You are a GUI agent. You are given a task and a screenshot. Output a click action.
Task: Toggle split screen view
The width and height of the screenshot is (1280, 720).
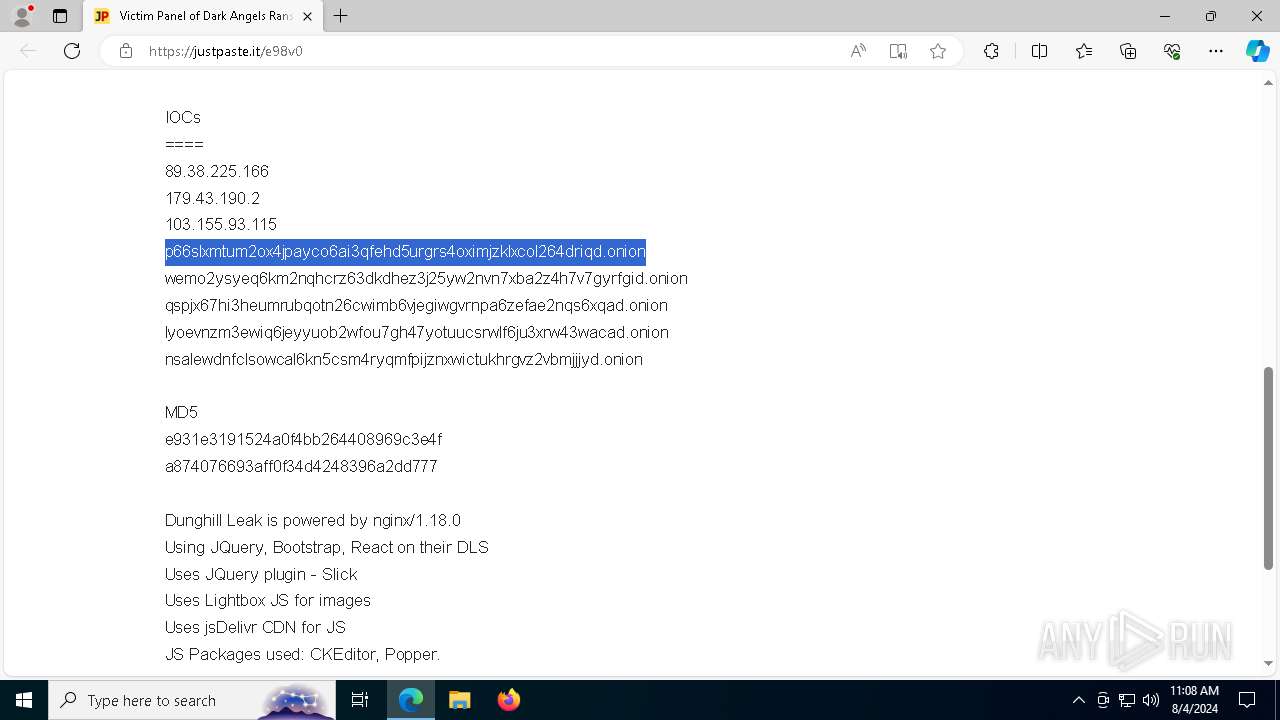pos(1039,51)
